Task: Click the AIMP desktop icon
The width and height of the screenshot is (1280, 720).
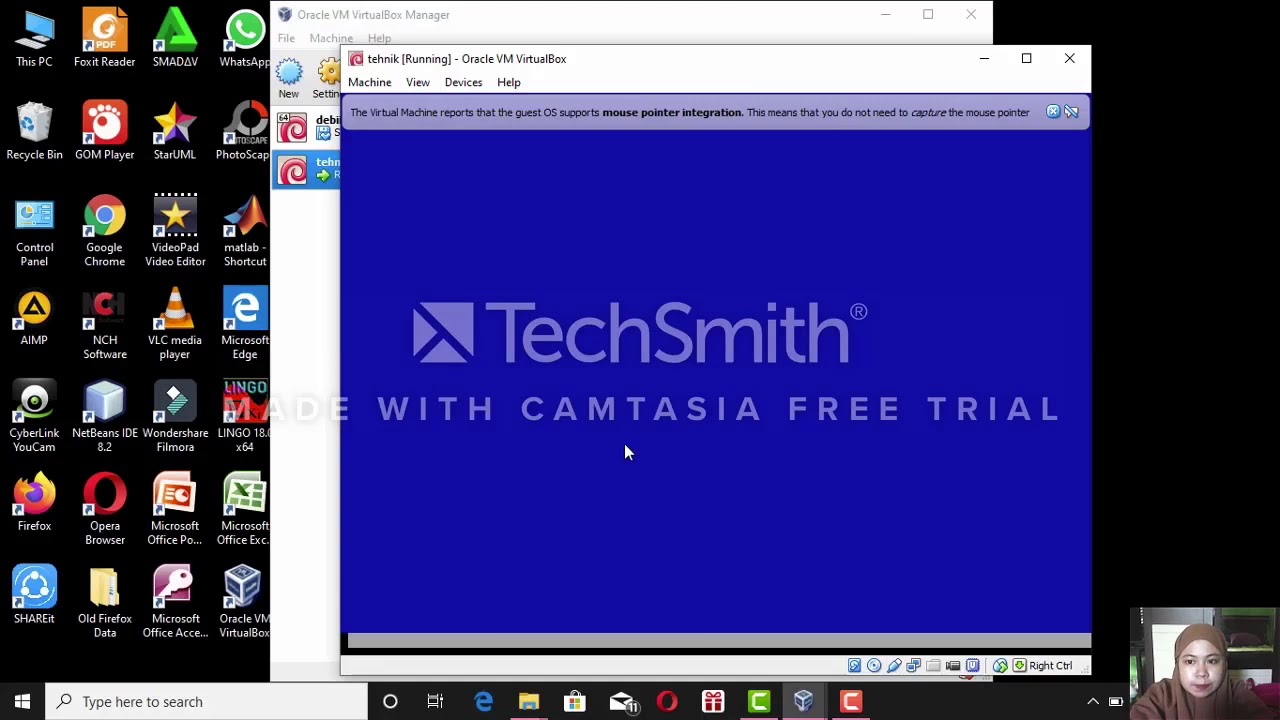Action: coord(34,317)
